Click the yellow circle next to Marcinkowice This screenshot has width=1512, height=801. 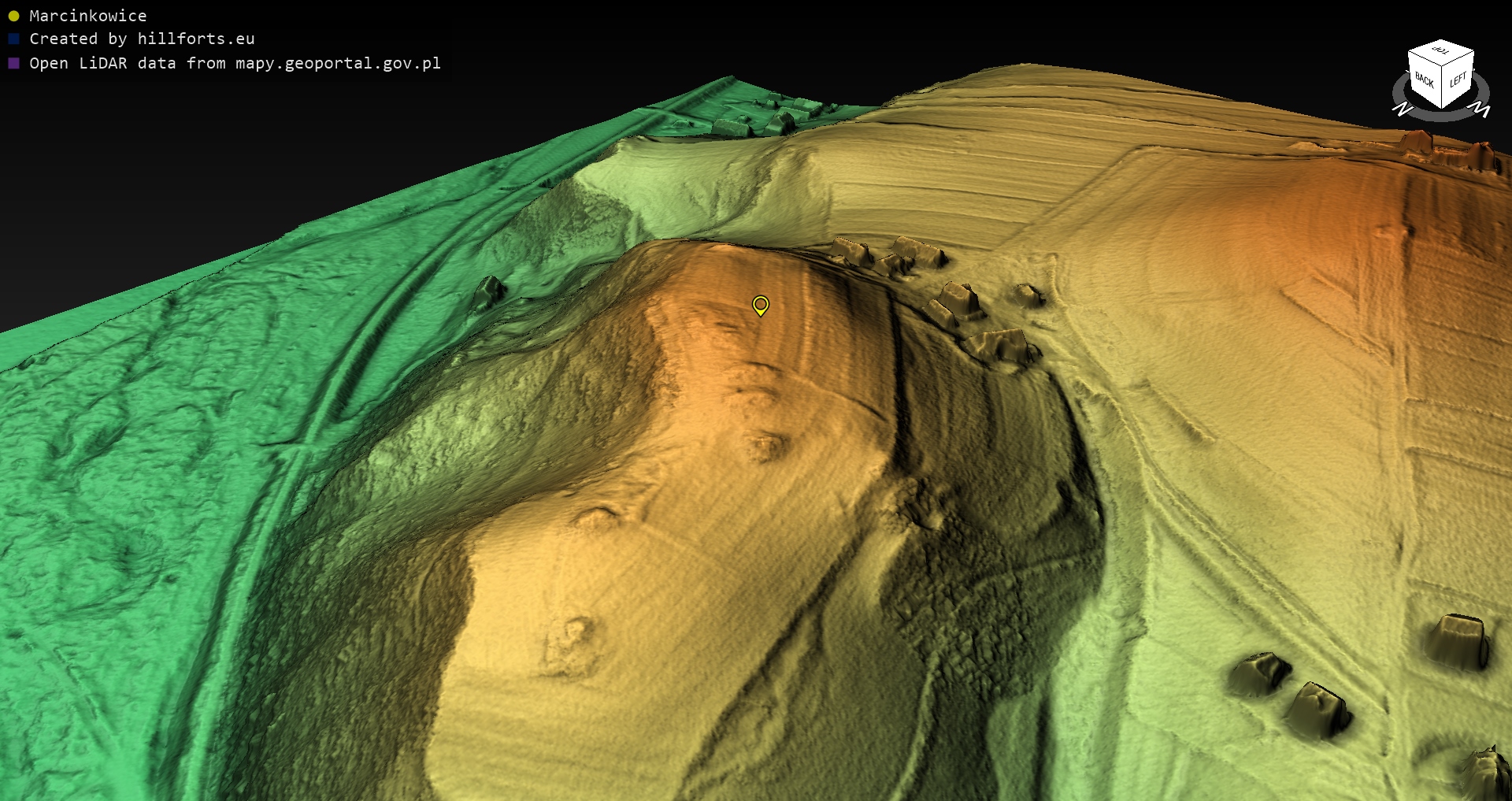tap(13, 16)
